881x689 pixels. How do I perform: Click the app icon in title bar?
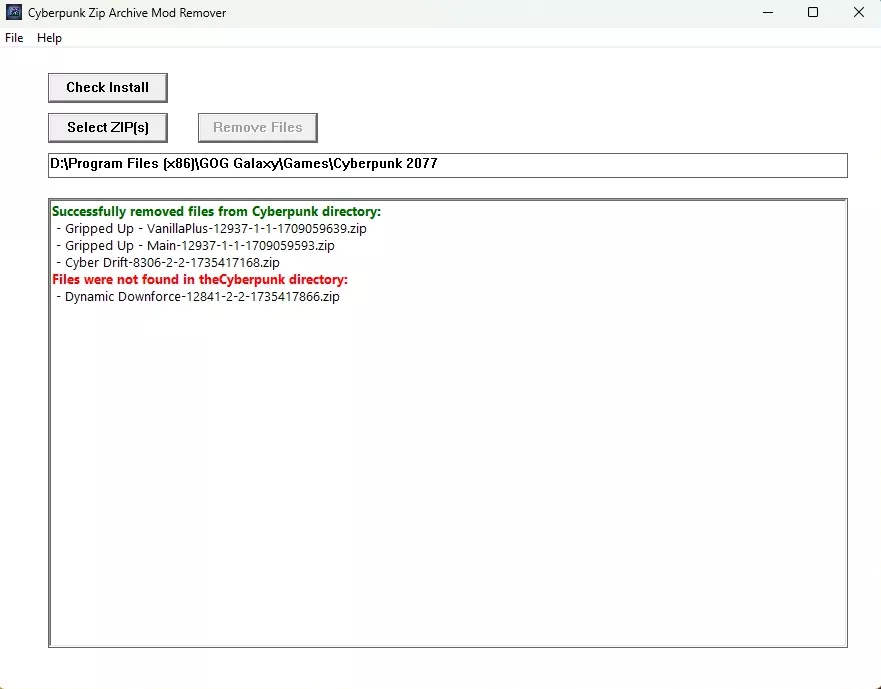click(13, 12)
